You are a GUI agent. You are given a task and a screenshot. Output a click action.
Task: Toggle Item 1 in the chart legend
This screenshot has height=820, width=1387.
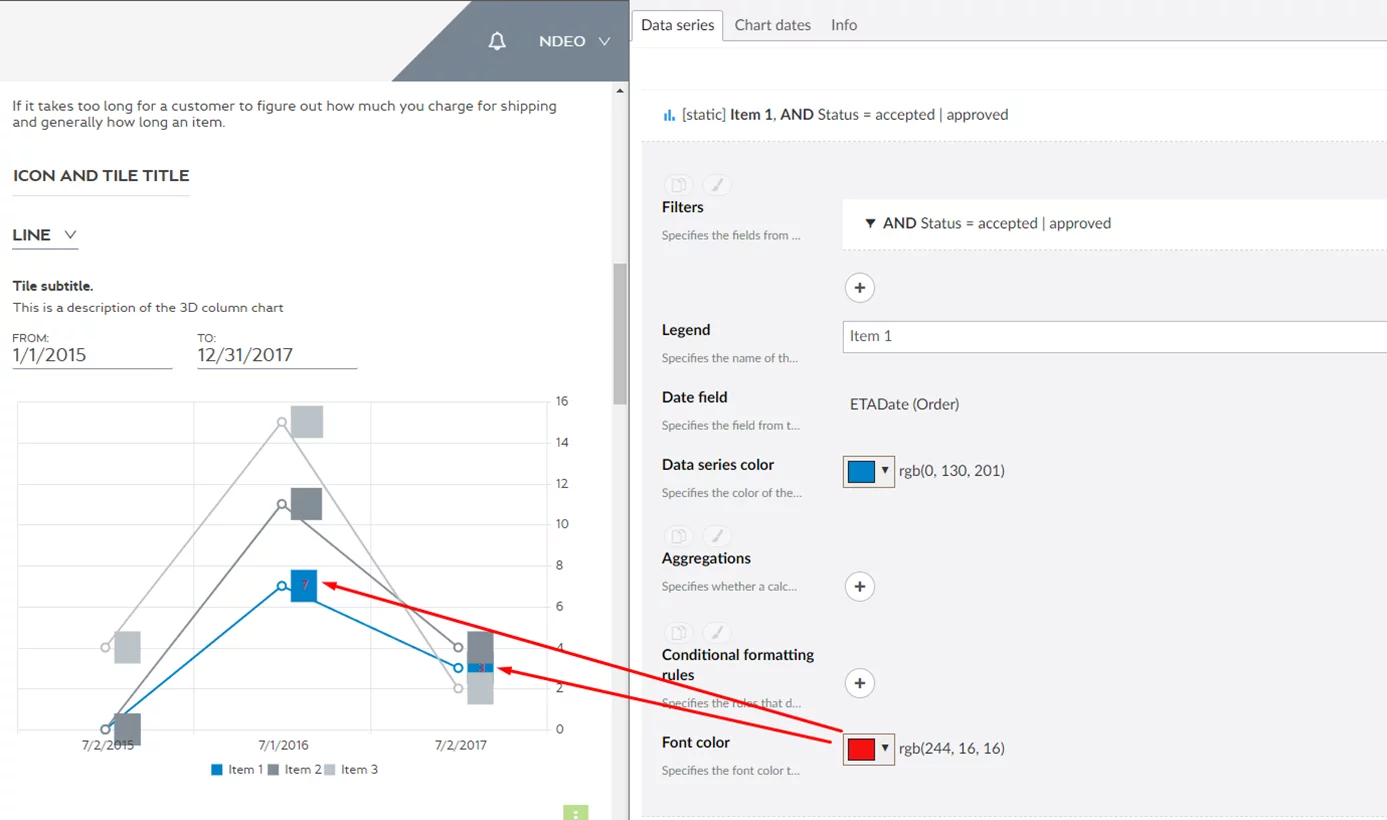(x=238, y=770)
